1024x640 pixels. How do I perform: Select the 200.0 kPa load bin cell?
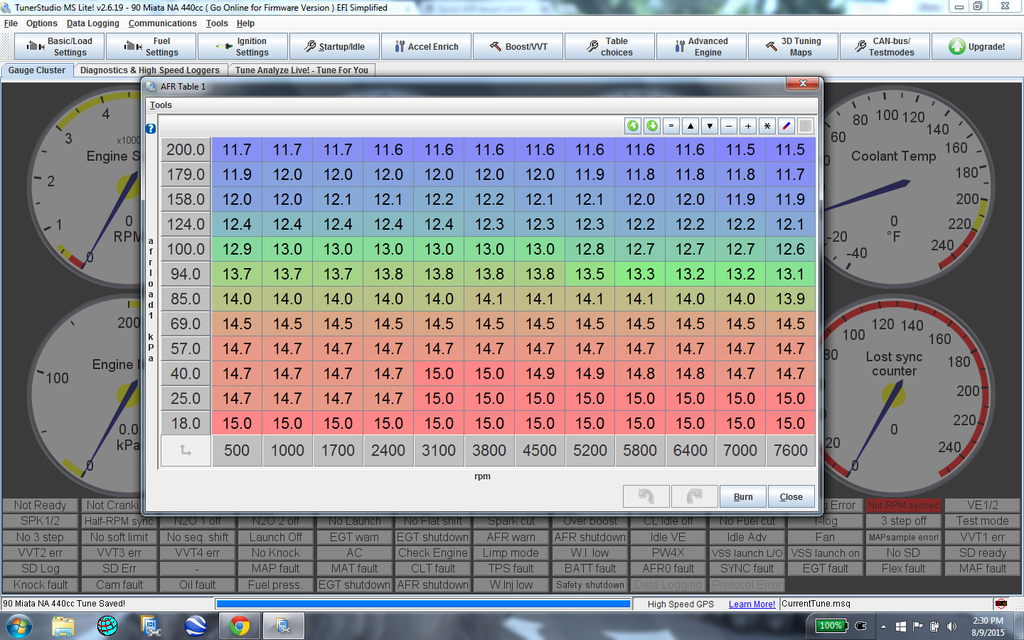pyautogui.click(x=185, y=150)
